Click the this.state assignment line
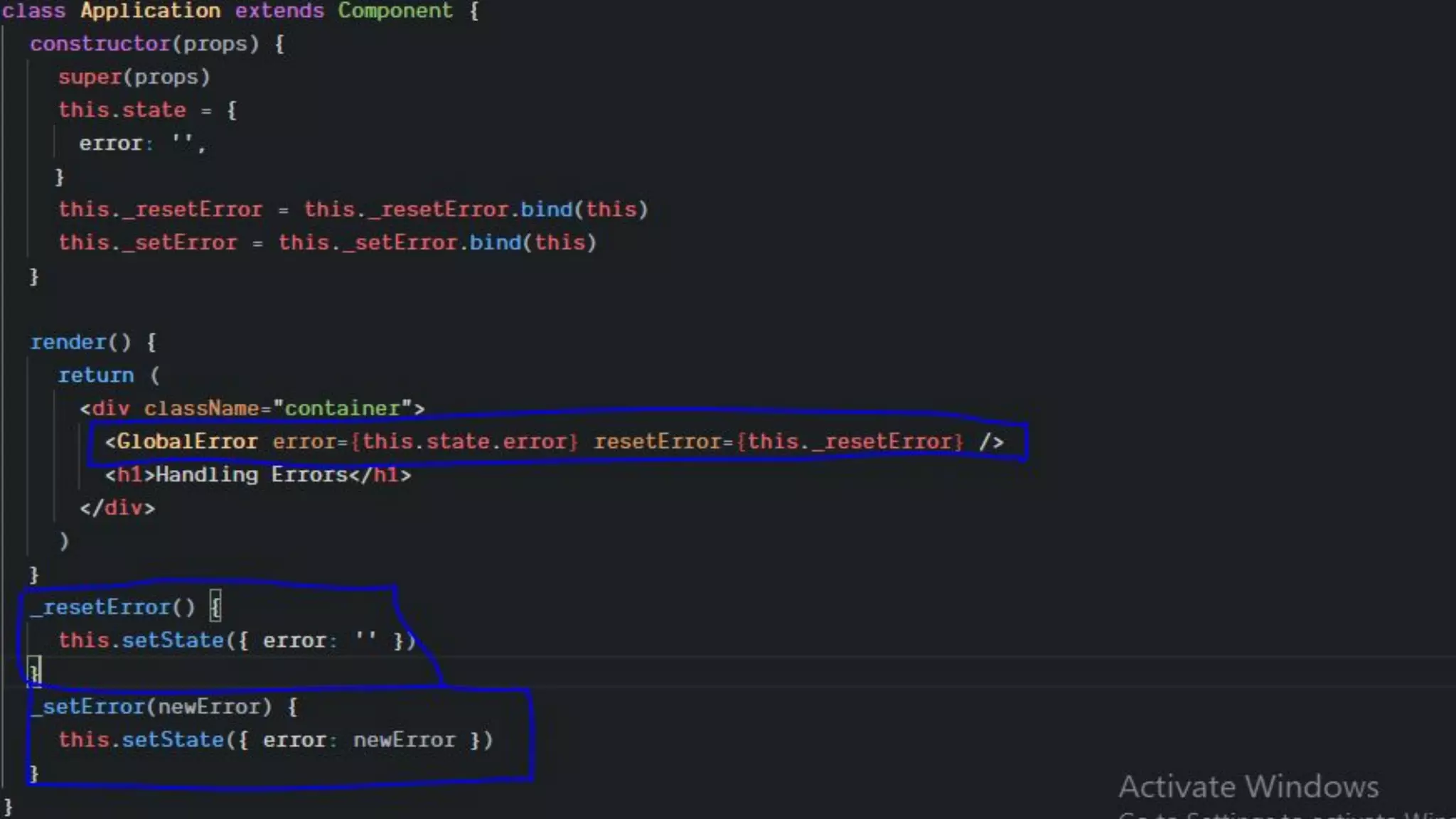 click(122, 110)
